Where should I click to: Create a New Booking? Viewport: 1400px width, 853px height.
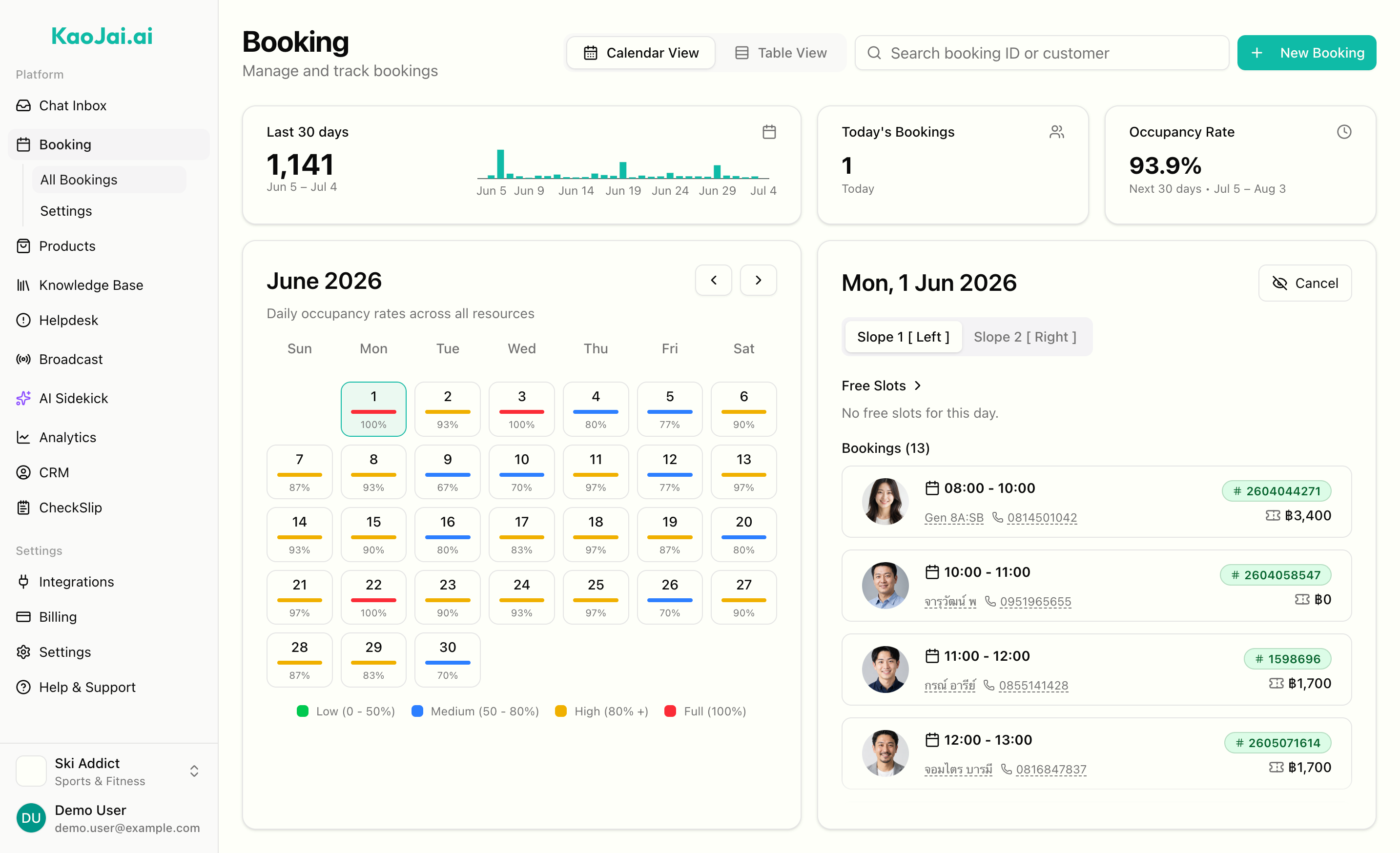click(x=1306, y=53)
